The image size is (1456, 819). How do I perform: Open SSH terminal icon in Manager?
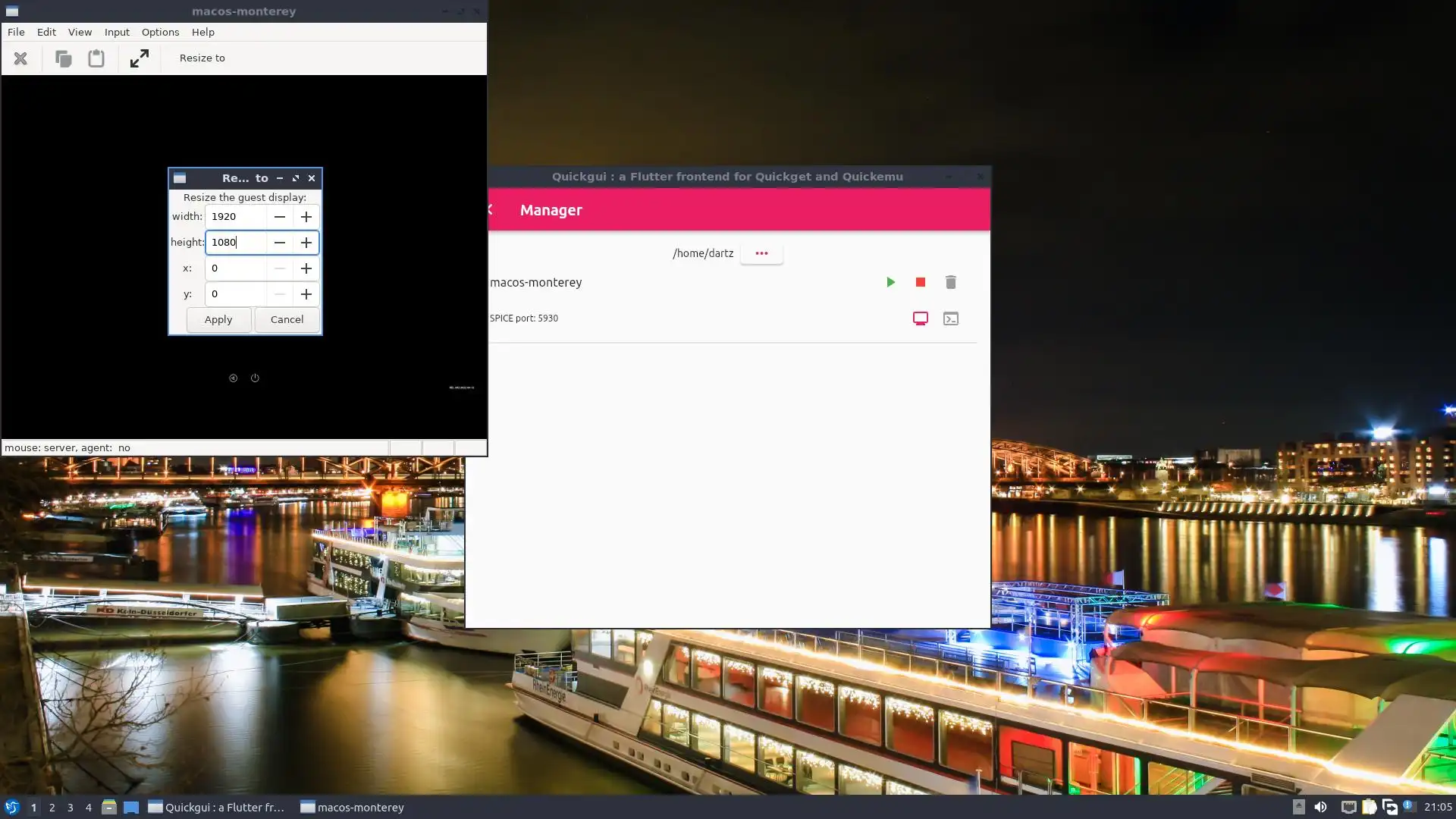pyautogui.click(x=950, y=318)
